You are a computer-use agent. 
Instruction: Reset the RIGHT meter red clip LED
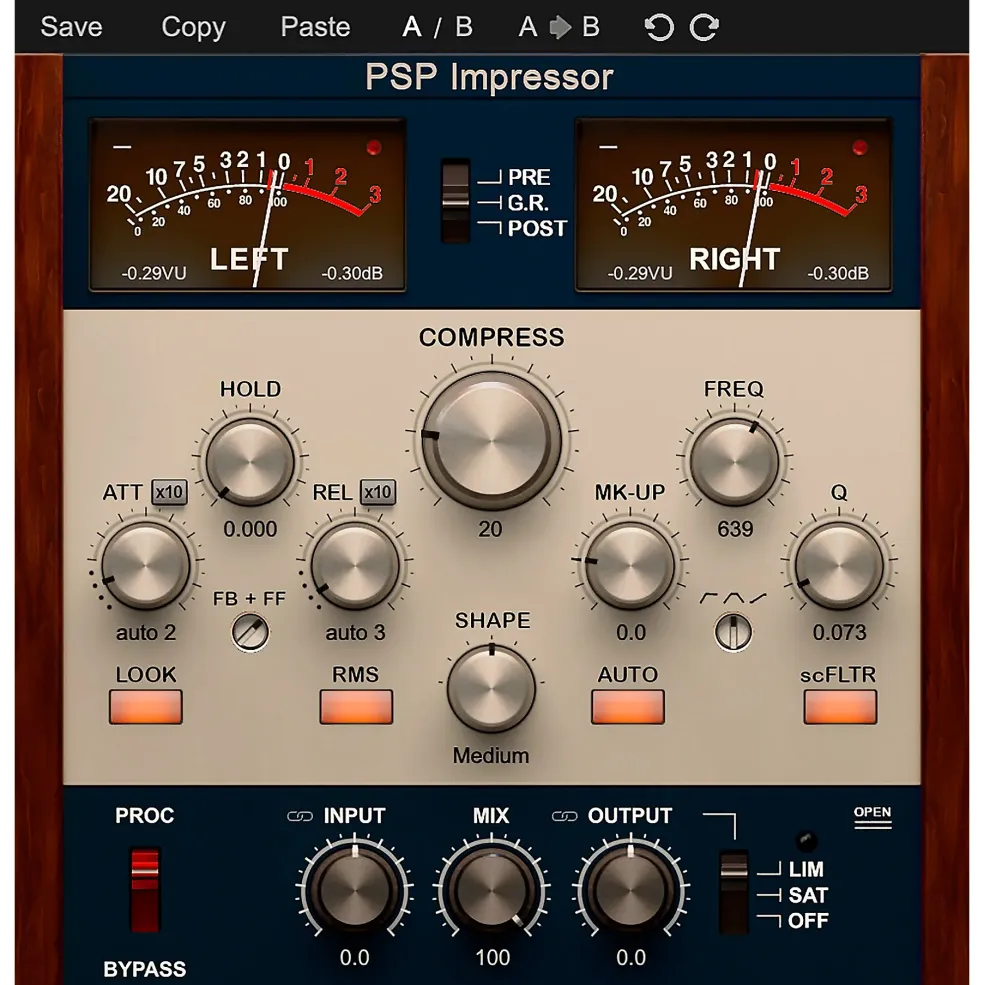[860, 148]
